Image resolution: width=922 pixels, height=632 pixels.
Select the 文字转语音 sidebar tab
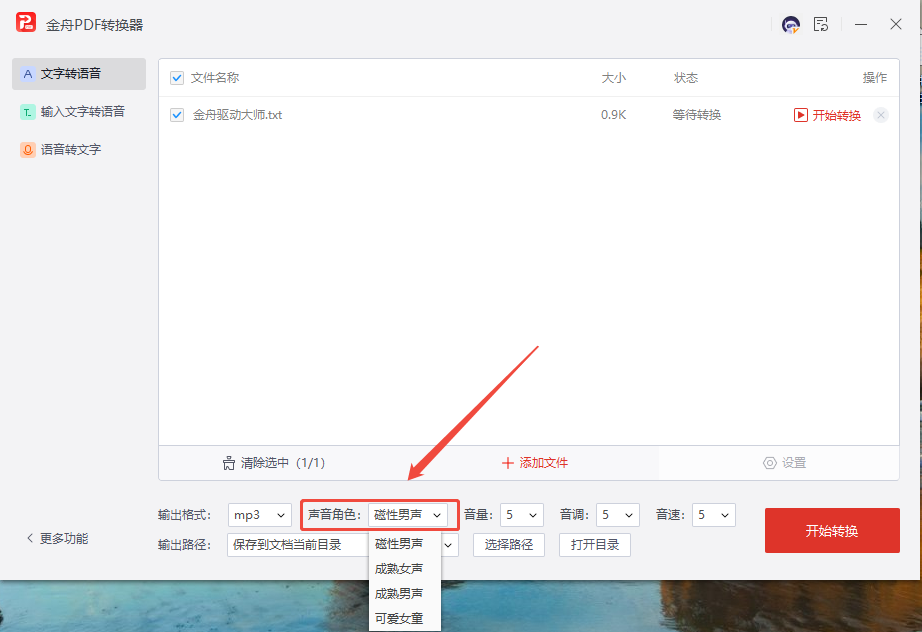[x=79, y=73]
